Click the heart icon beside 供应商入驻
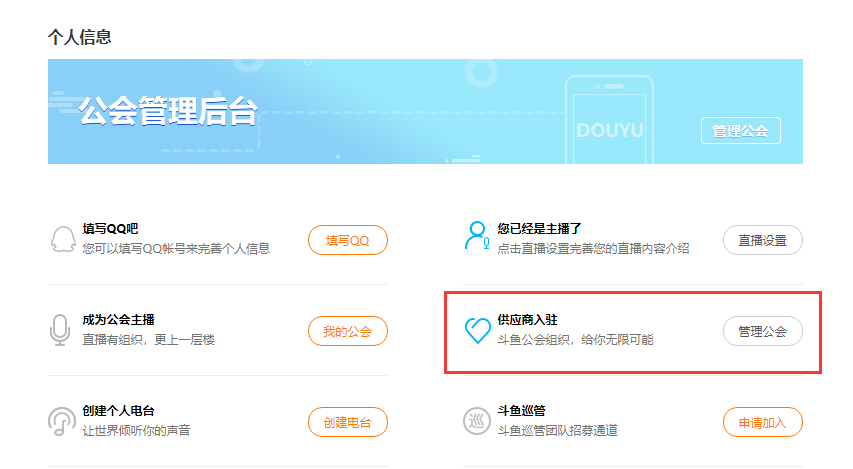Screen dimensions: 853x469 tap(477, 331)
